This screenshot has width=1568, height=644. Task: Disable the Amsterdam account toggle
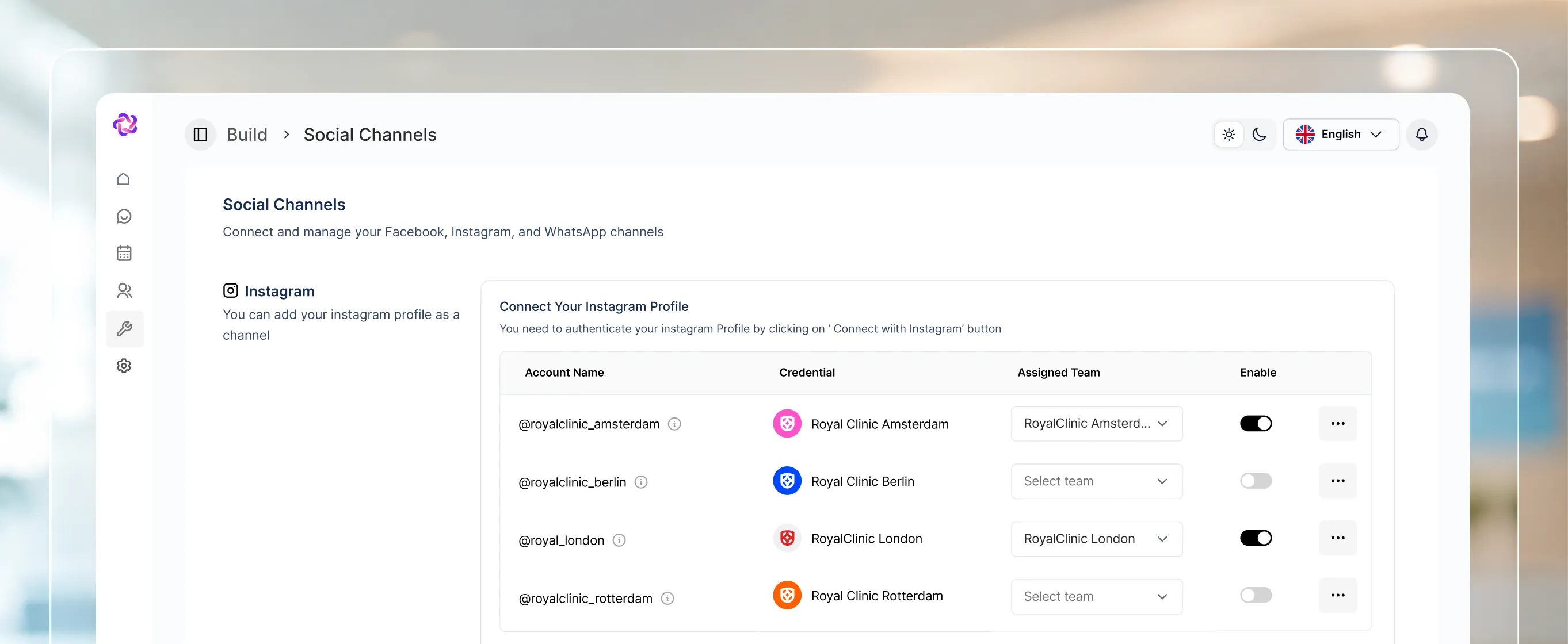[x=1256, y=423]
